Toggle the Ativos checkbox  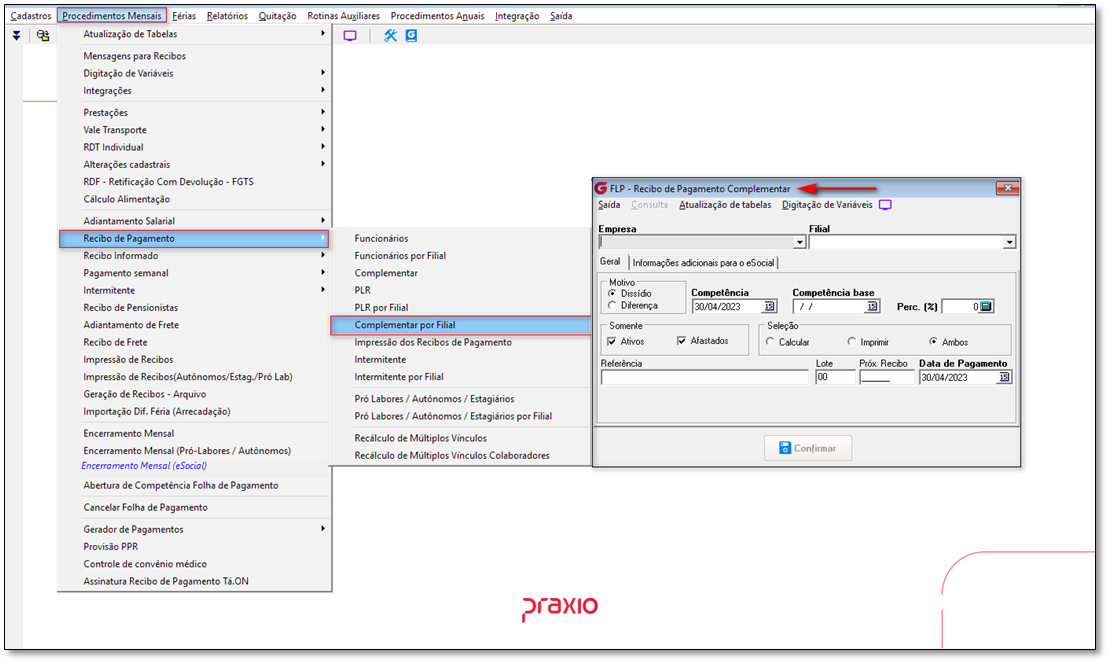click(x=612, y=342)
